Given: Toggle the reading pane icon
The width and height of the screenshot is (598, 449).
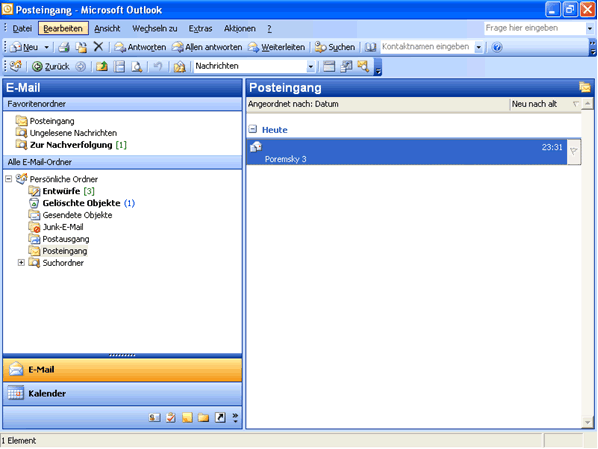Looking at the screenshot, I should (x=120, y=66).
